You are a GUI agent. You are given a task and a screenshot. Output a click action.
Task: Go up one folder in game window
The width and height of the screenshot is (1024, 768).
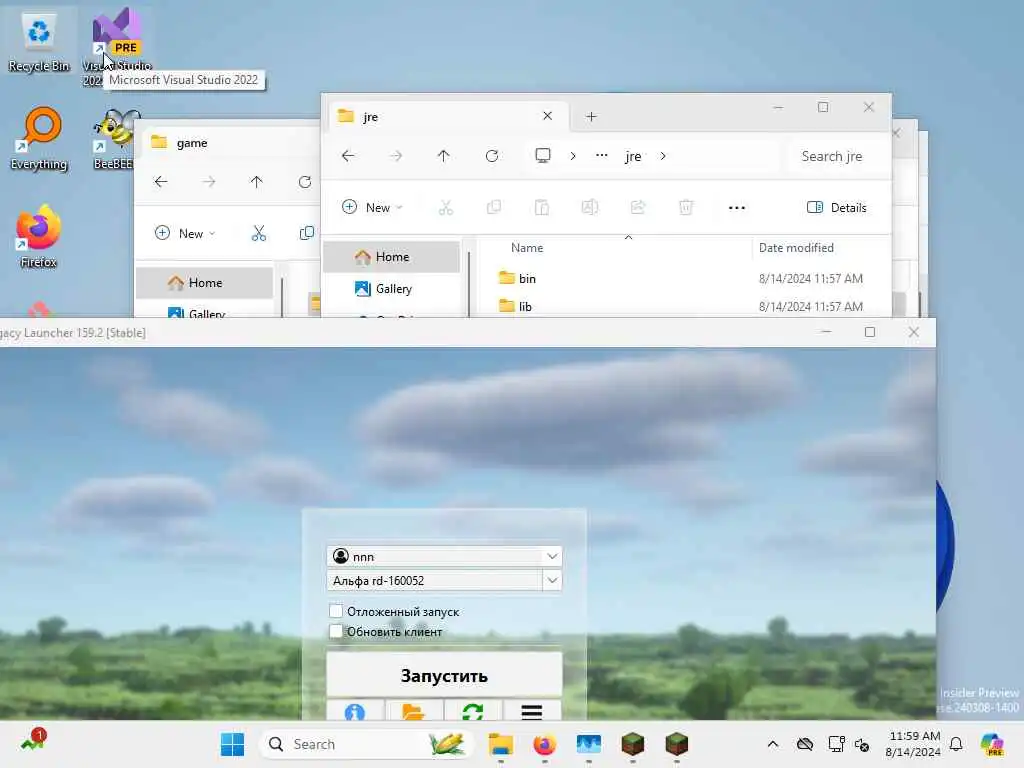tap(256, 182)
